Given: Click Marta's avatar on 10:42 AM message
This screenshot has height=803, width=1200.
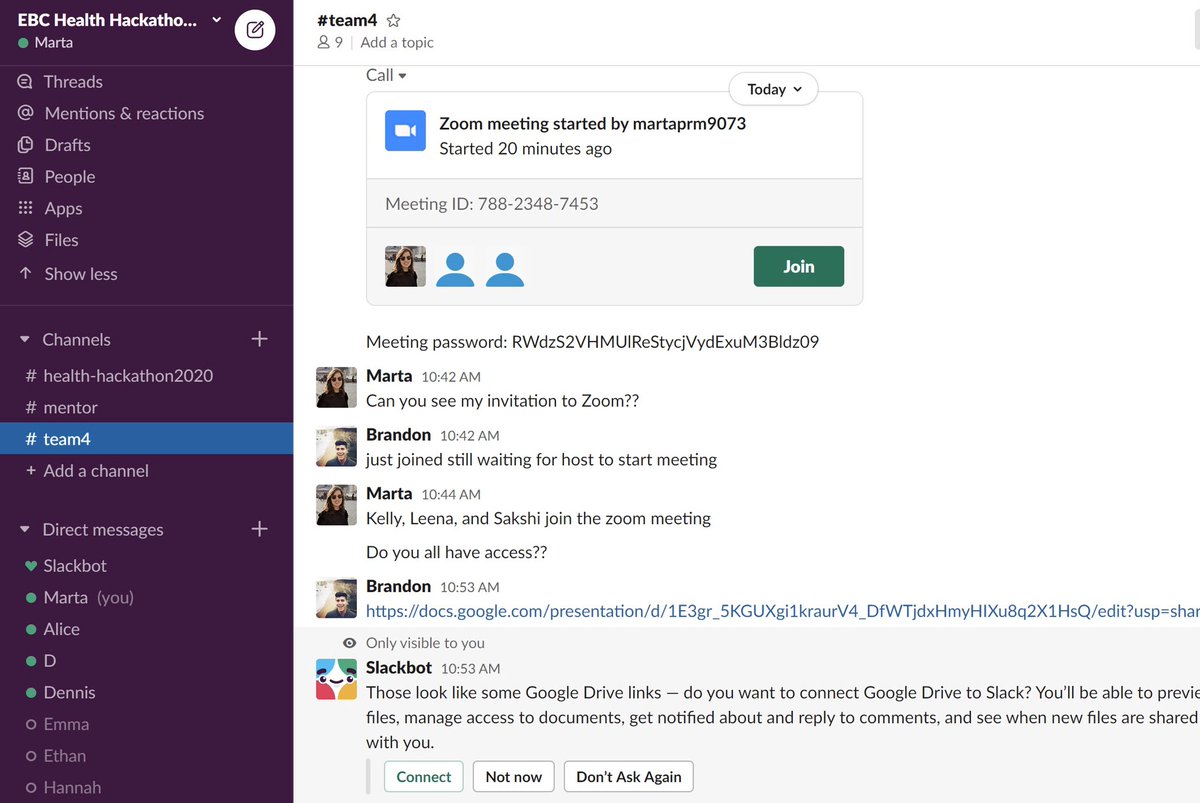Looking at the screenshot, I should 336,387.
